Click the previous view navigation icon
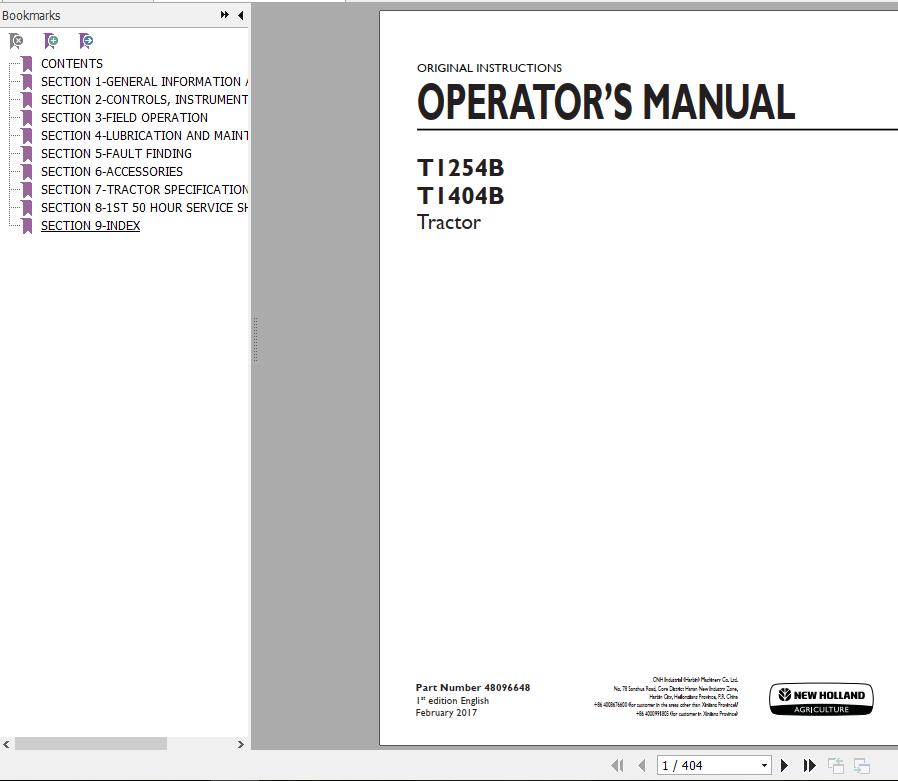 pyautogui.click(x=836, y=766)
